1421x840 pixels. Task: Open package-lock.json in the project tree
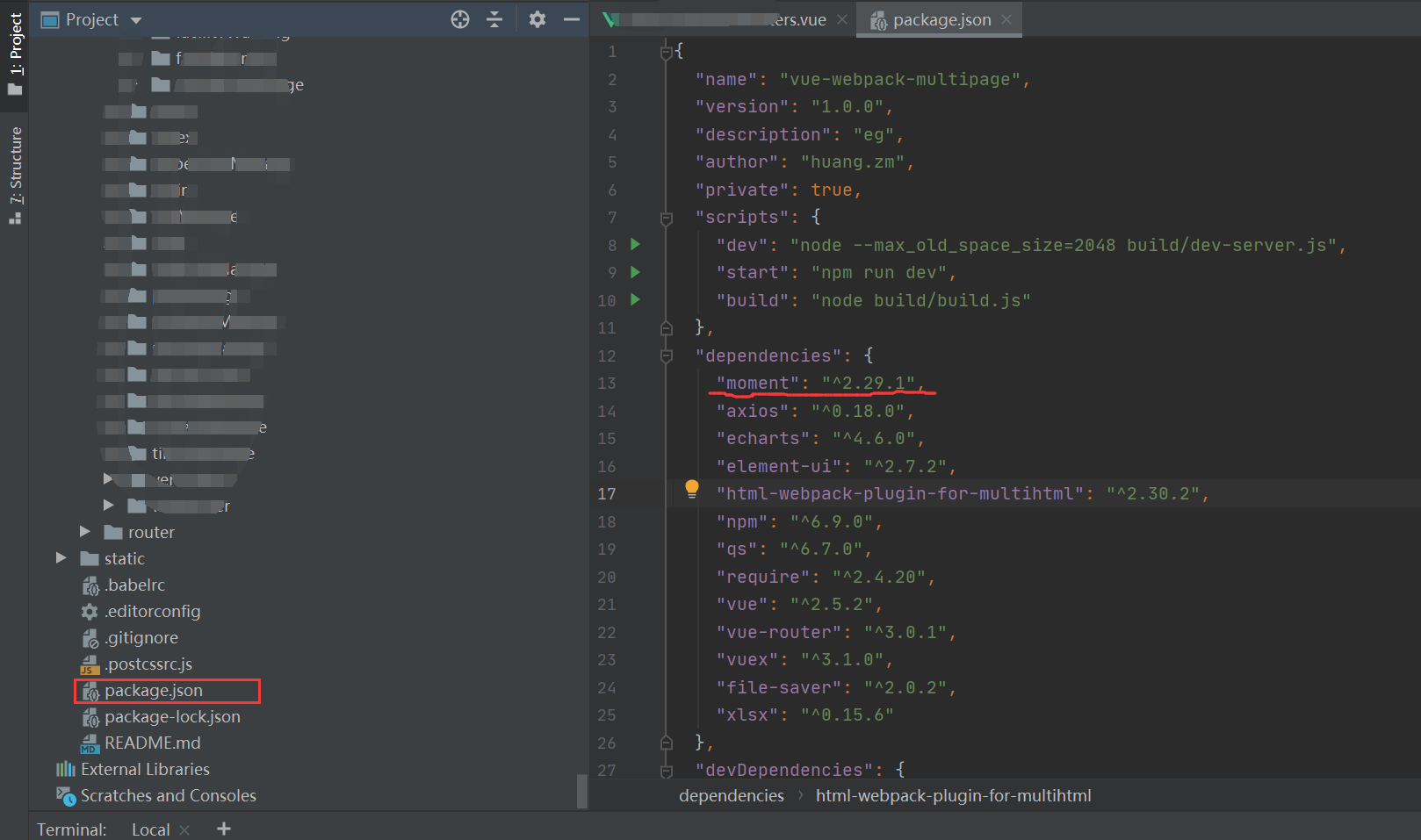click(x=172, y=716)
